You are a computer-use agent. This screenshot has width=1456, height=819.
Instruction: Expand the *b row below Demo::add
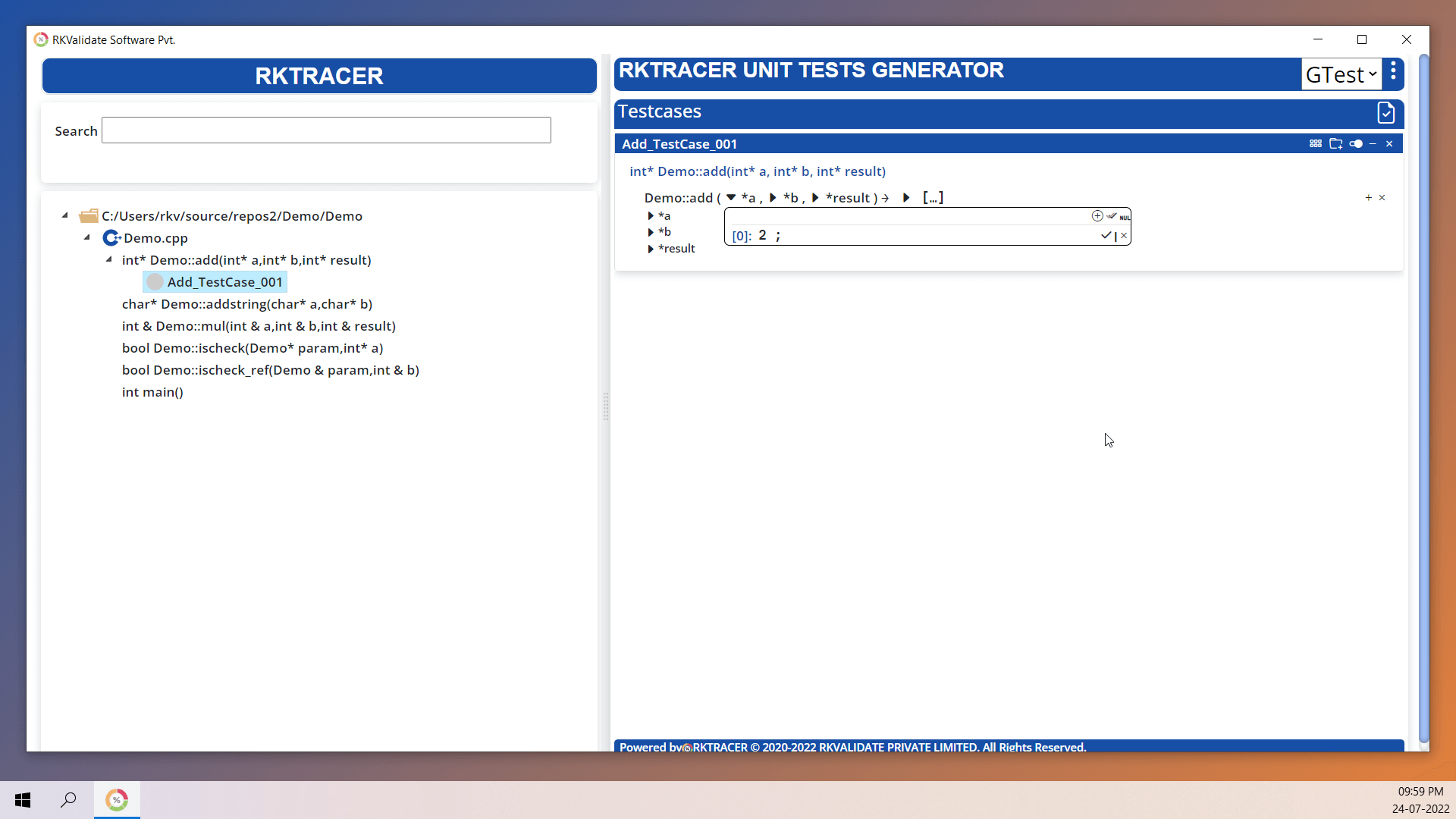tap(651, 232)
